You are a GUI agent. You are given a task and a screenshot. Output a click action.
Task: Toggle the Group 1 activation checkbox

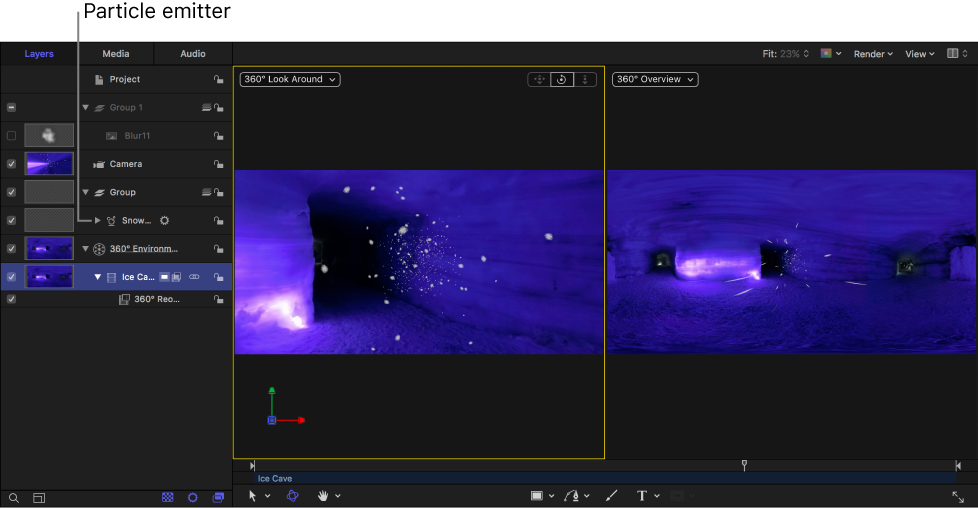click(11, 107)
